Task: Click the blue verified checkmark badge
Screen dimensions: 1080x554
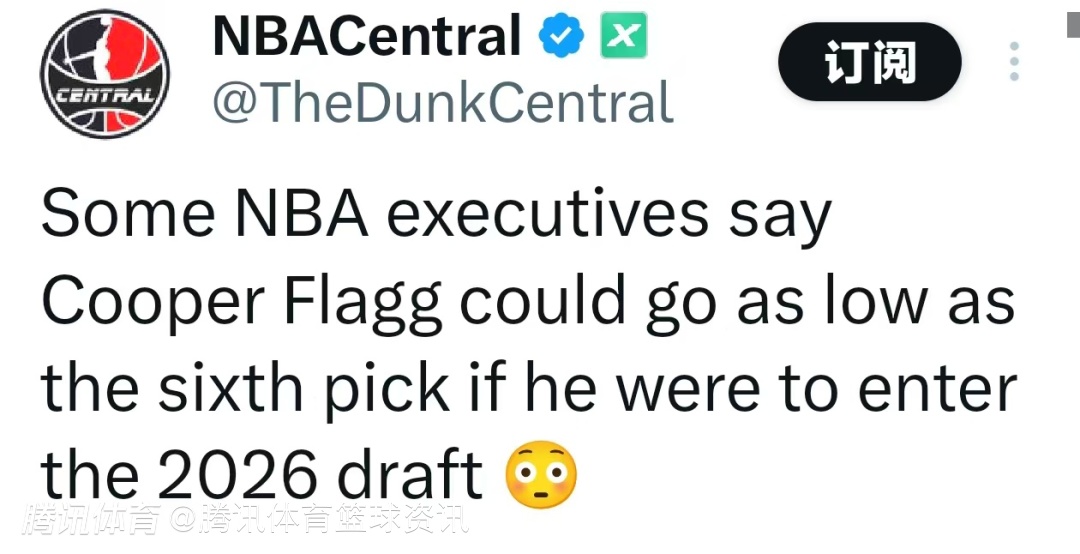Action: click(x=561, y=37)
